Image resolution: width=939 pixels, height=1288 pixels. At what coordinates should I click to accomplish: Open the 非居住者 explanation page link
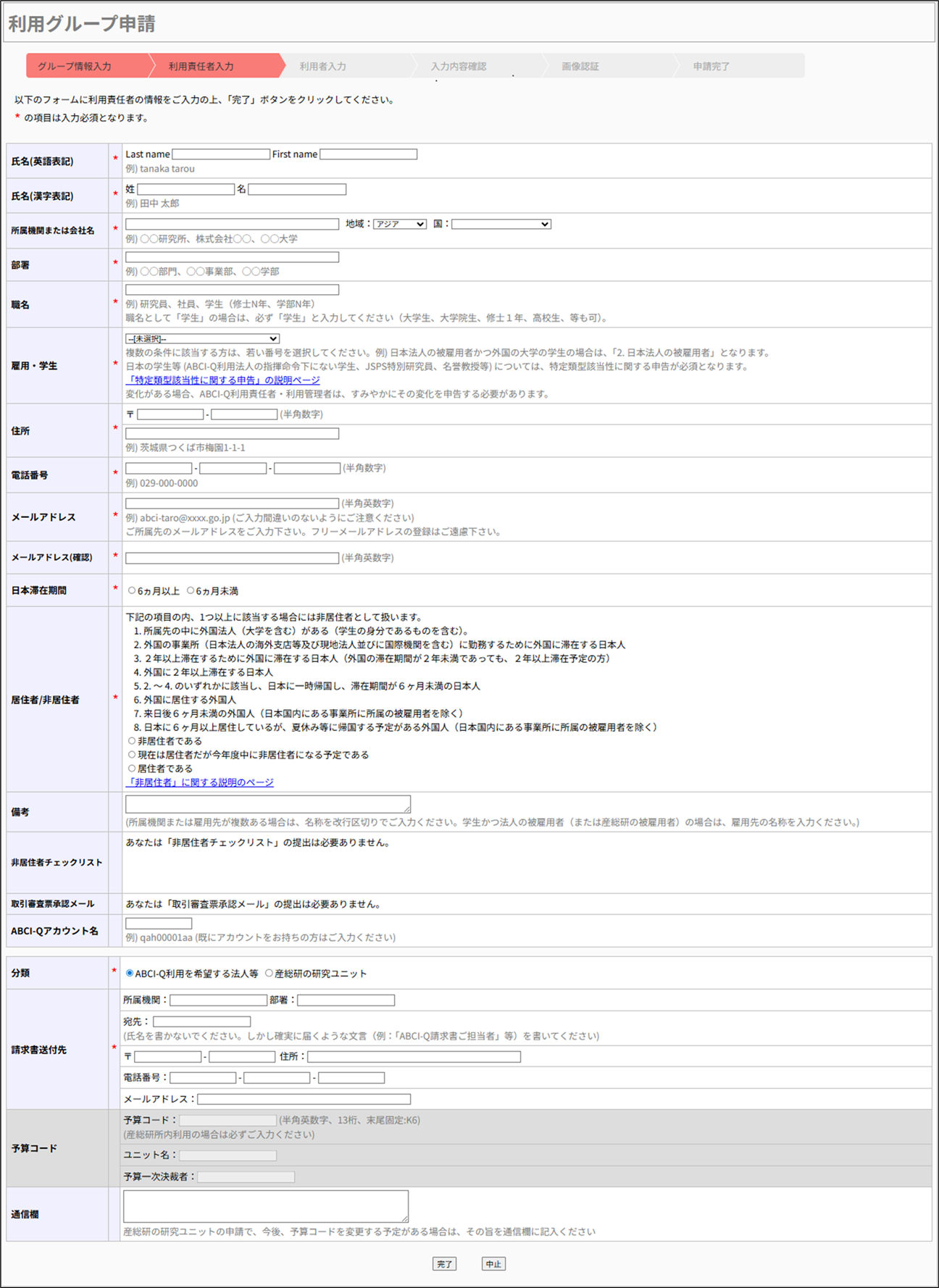(199, 782)
